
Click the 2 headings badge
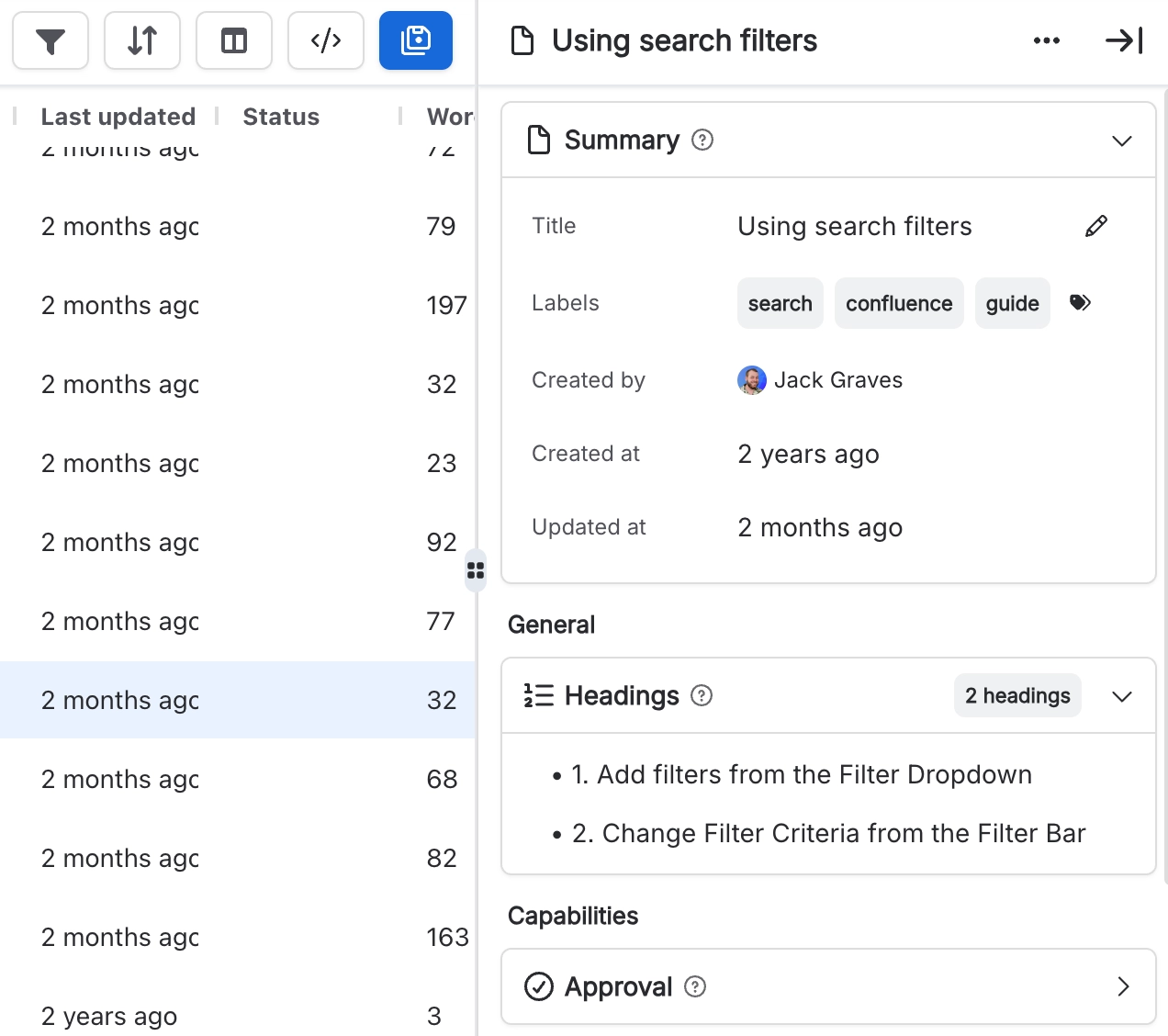1017,695
